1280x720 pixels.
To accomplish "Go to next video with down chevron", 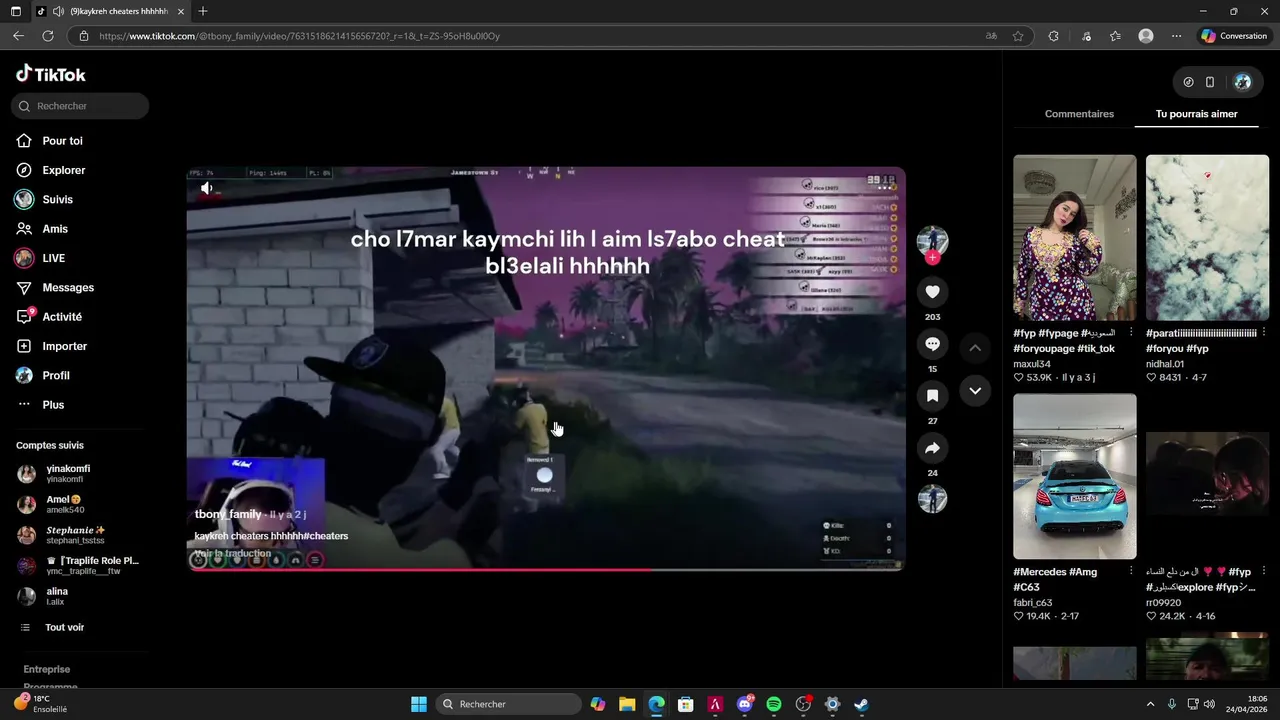I will tap(975, 390).
